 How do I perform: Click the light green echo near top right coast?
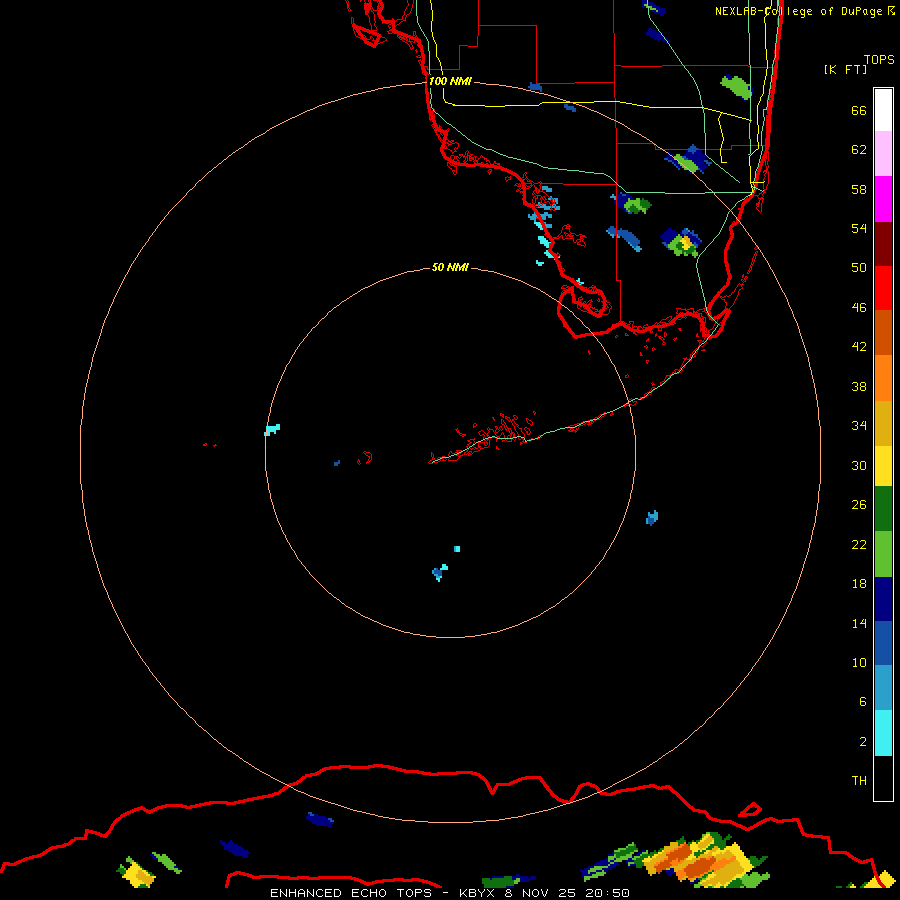pos(736,87)
